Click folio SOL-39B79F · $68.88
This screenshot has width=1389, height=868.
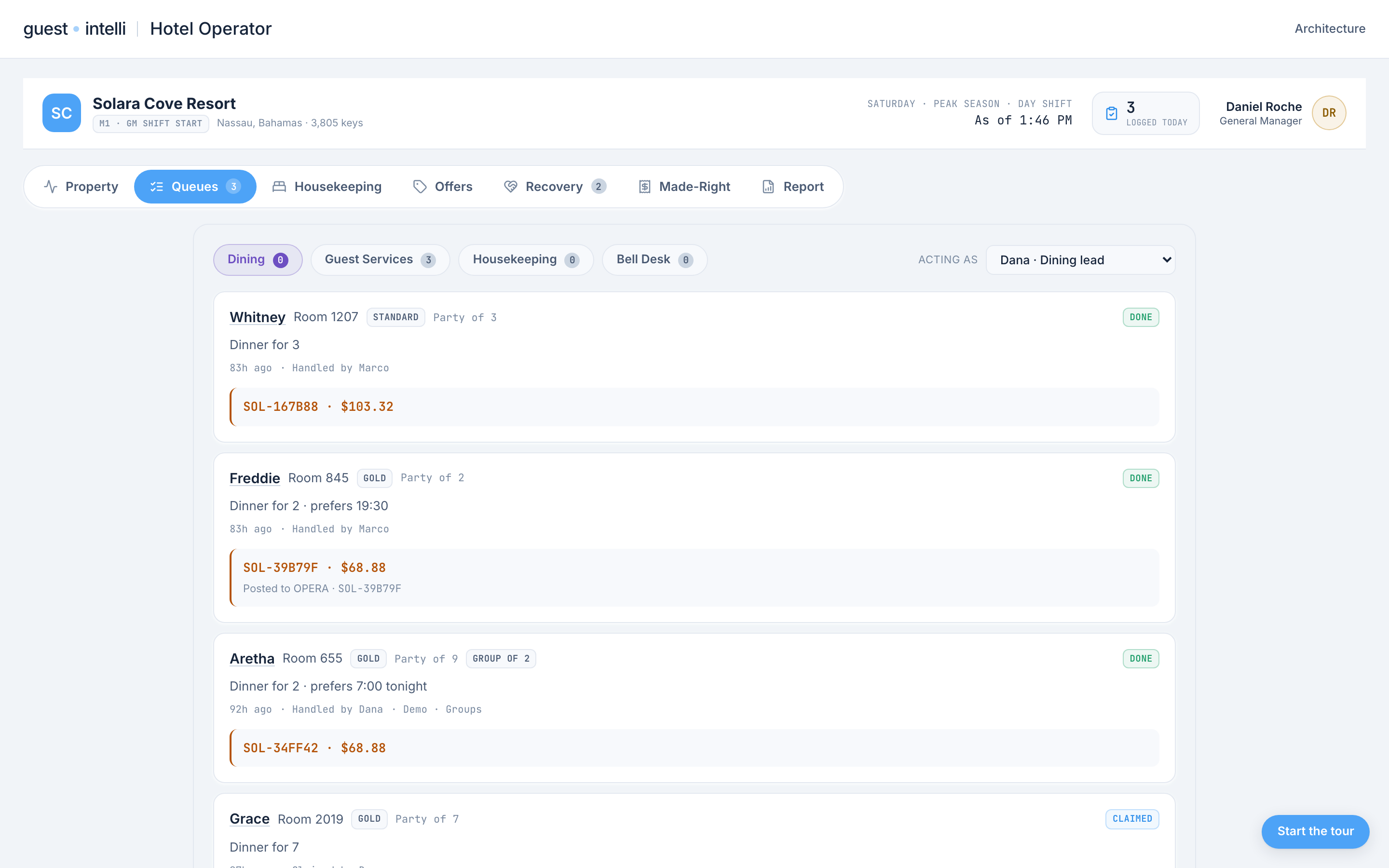click(x=314, y=568)
